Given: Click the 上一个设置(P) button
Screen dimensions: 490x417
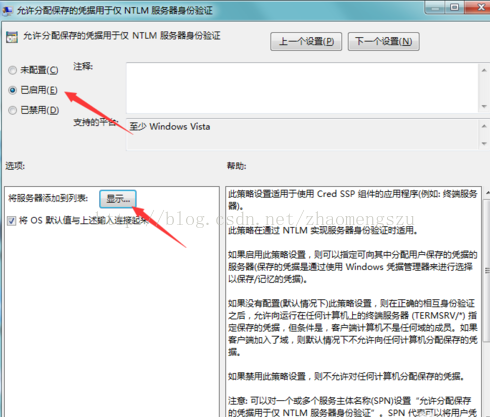Looking at the screenshot, I should 306,42.
